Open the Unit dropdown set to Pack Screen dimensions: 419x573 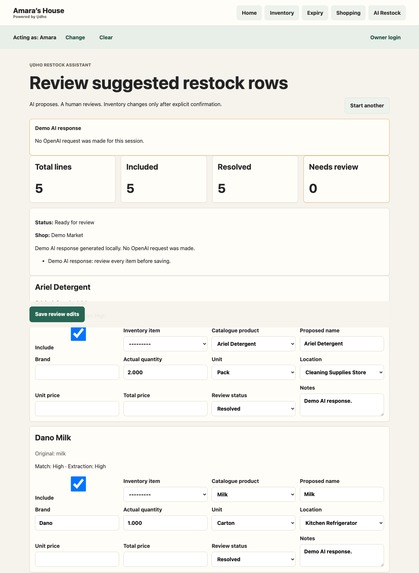[x=254, y=372]
